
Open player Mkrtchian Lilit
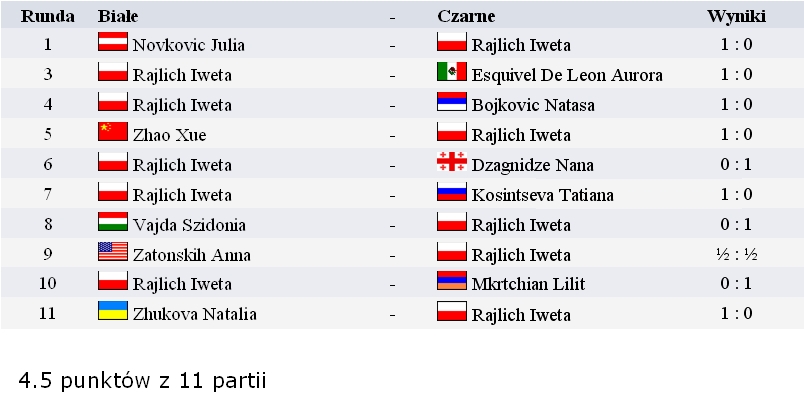(x=528, y=284)
